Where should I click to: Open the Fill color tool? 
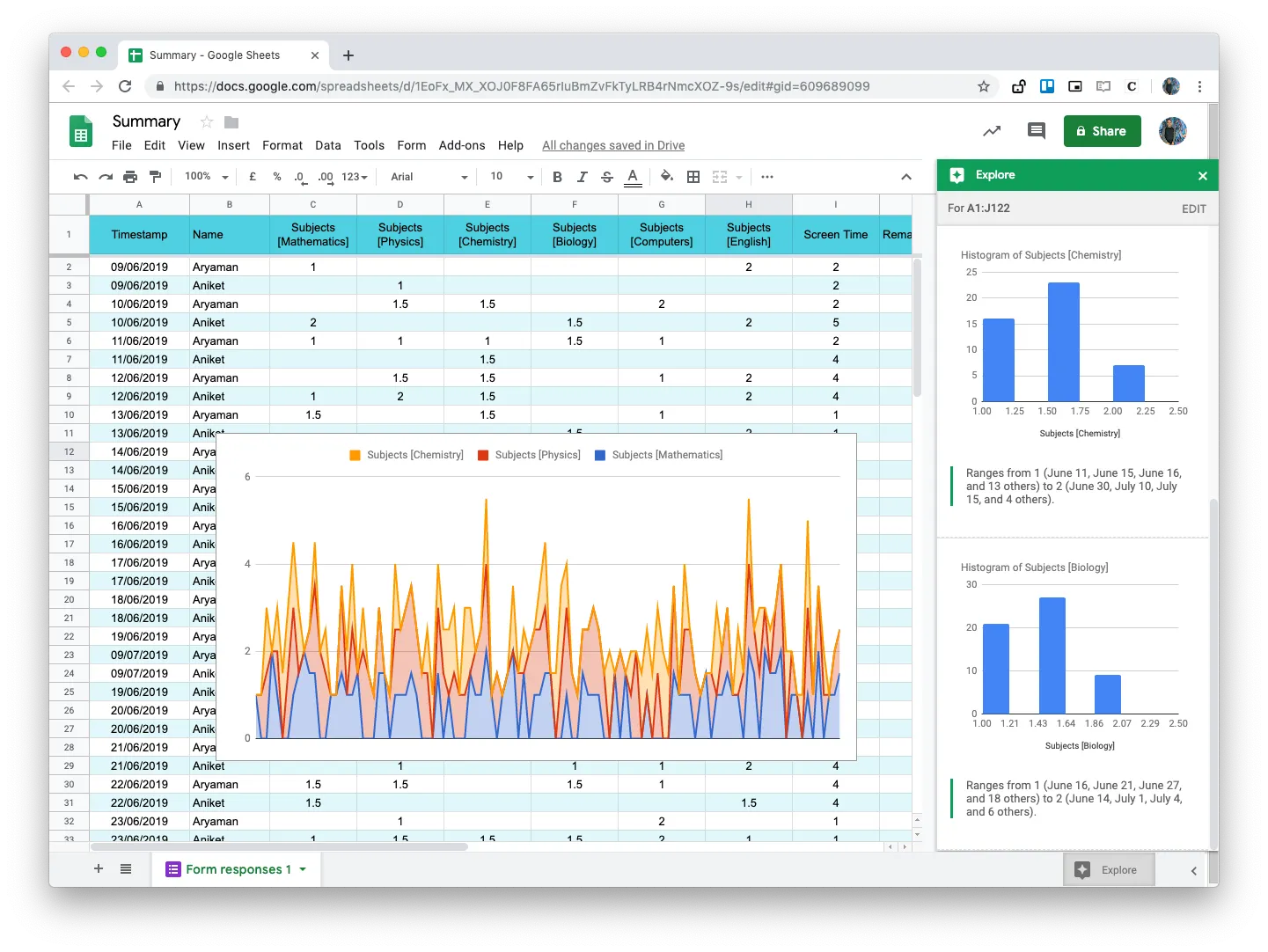(666, 177)
